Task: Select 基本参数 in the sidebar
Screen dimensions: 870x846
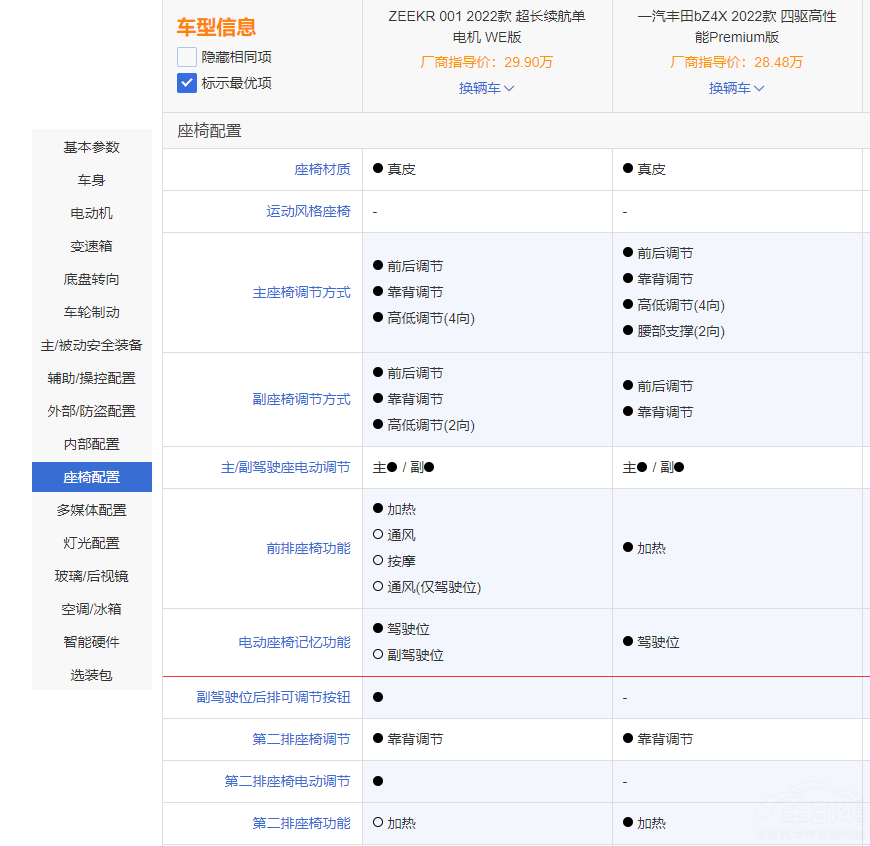Action: tap(92, 147)
